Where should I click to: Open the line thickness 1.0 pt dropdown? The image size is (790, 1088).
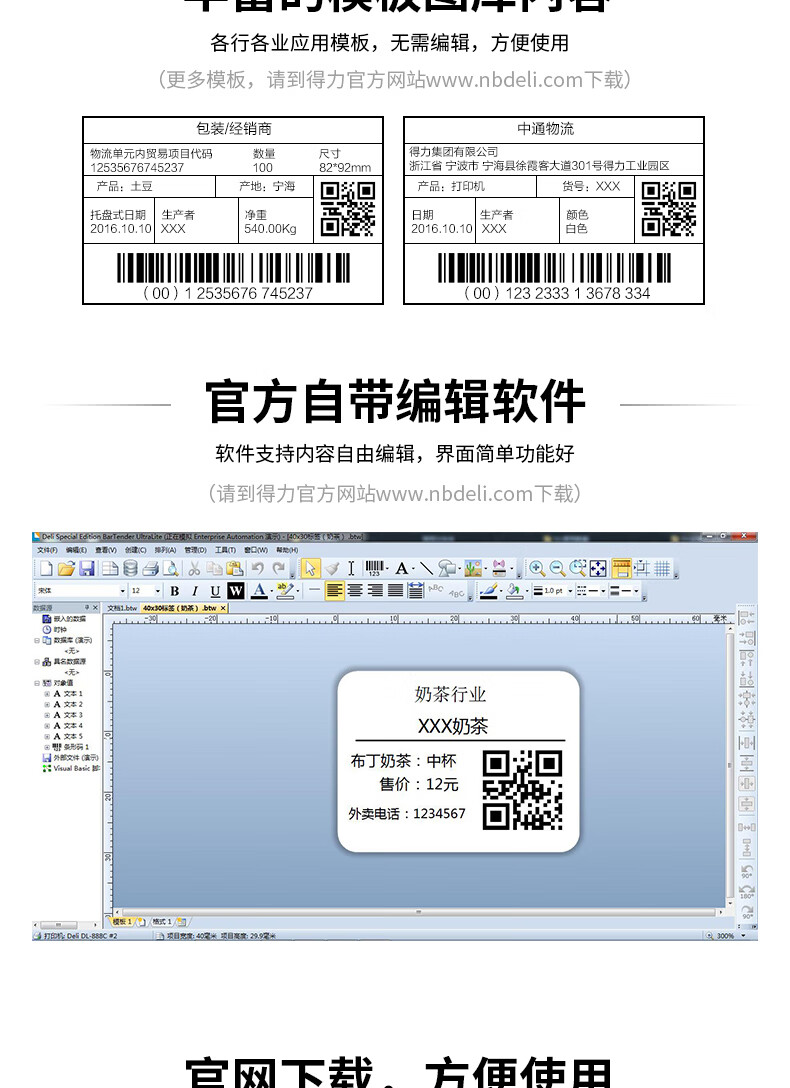553,590
